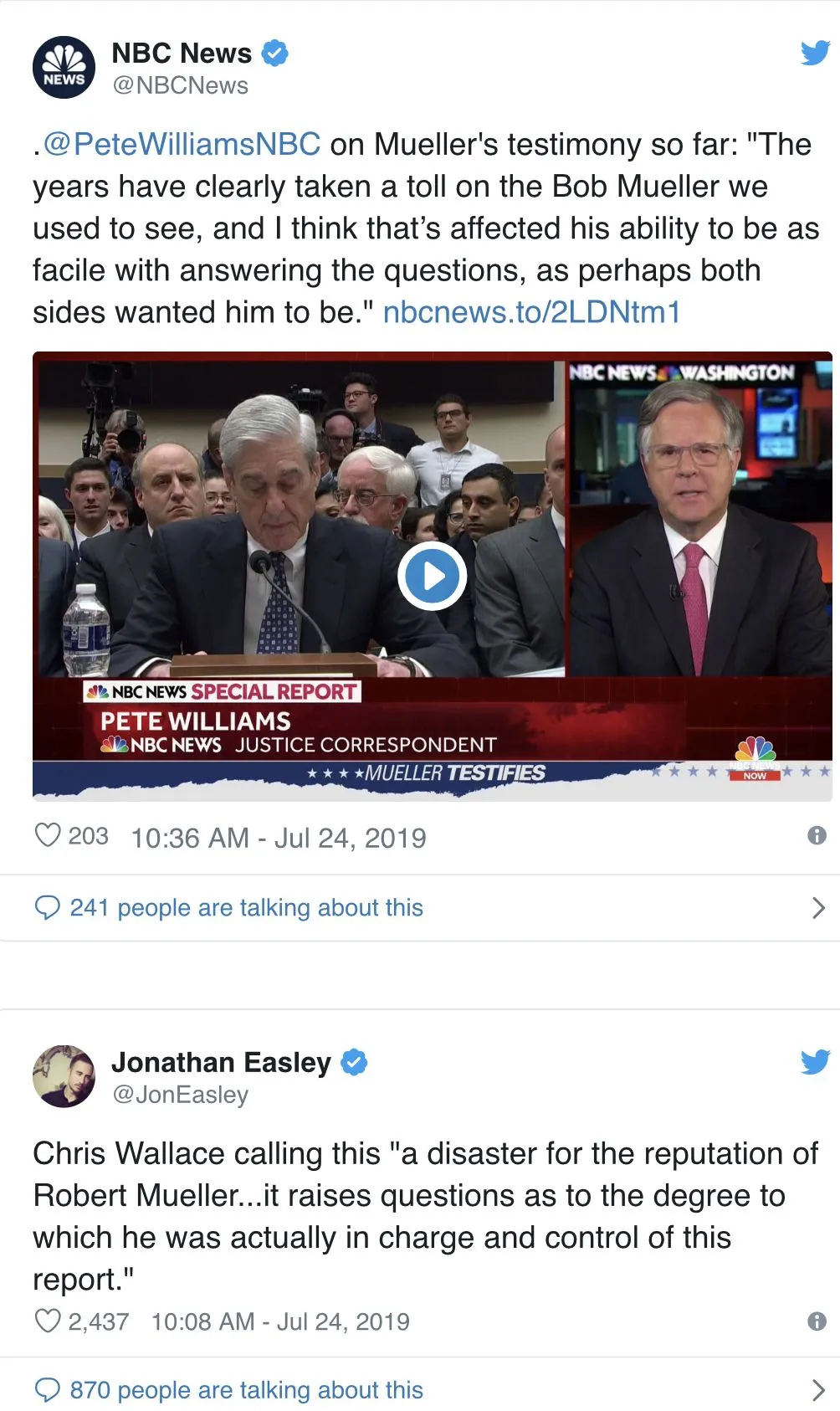Like the NBC News tweet with heart icon
The height and width of the screenshot is (1411, 840).
click(48, 835)
